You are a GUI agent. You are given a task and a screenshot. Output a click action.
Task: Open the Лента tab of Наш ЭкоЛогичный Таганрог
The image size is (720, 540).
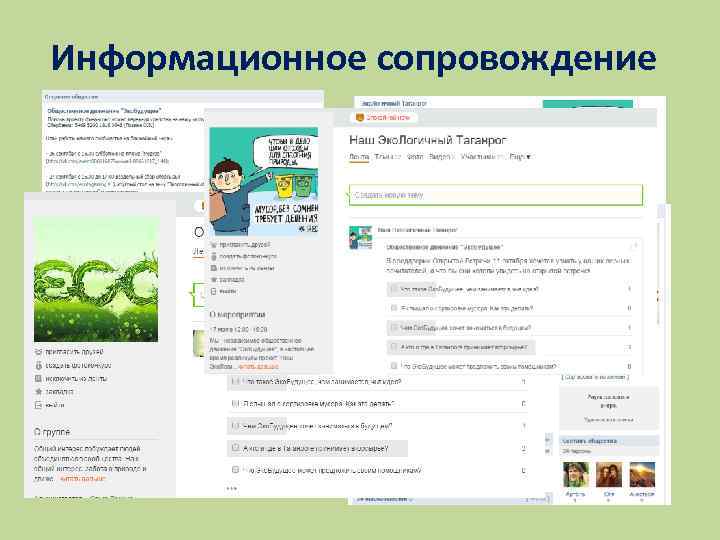359,157
